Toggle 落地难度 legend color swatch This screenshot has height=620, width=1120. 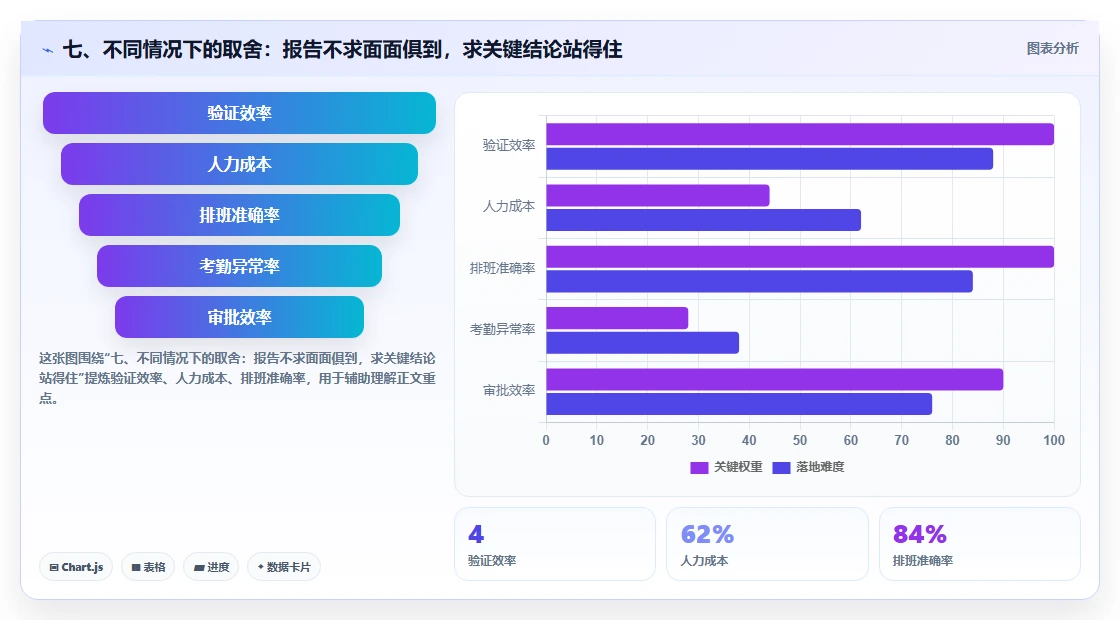coord(781,467)
